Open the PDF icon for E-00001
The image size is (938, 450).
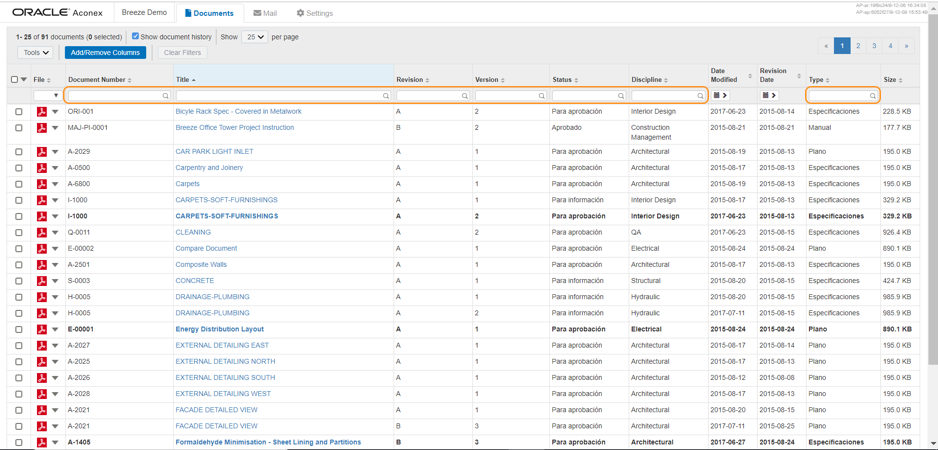click(x=42, y=330)
